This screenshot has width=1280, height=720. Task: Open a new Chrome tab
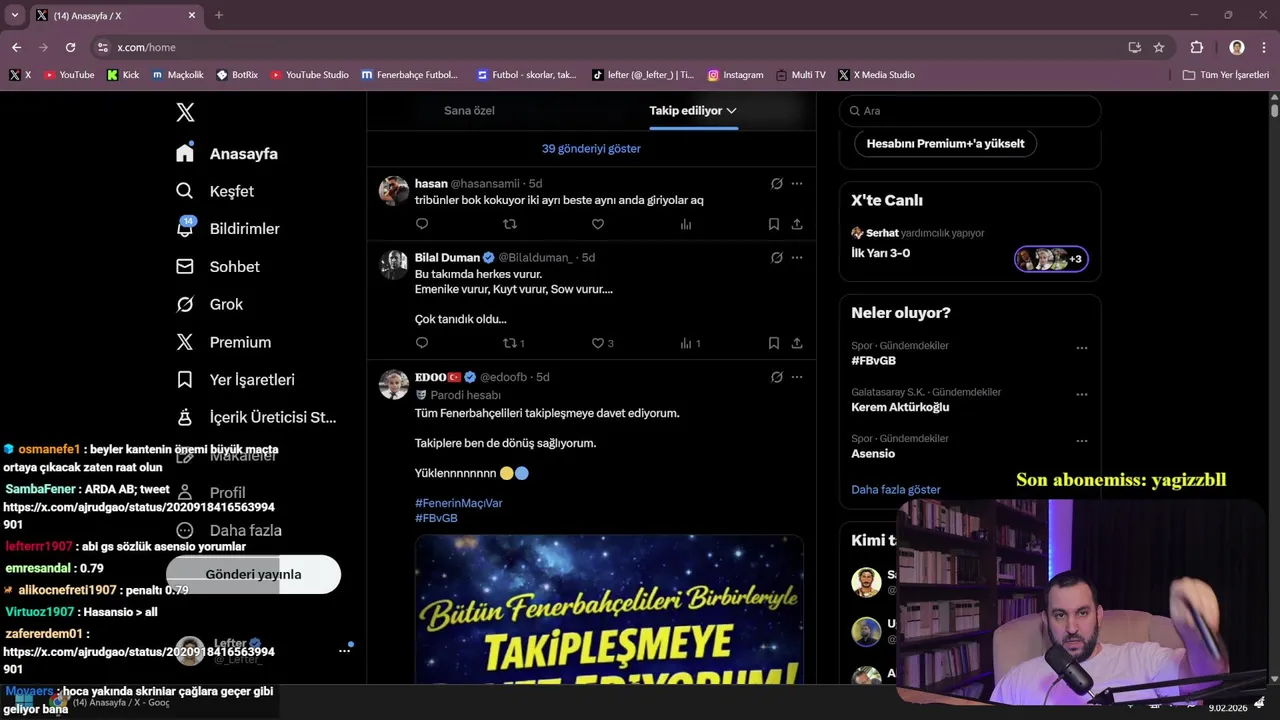pos(219,15)
